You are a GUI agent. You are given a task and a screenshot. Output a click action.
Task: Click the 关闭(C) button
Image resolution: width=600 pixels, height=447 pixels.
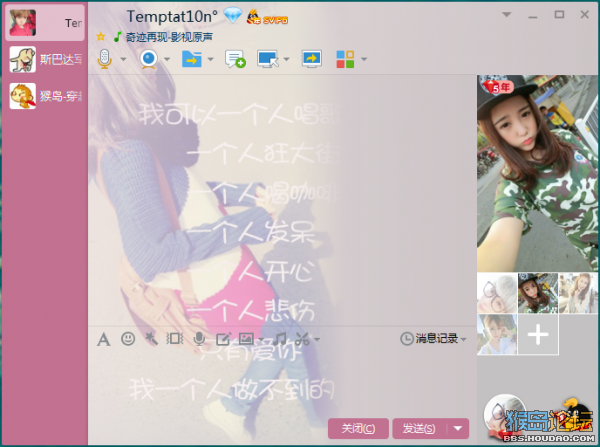point(358,428)
